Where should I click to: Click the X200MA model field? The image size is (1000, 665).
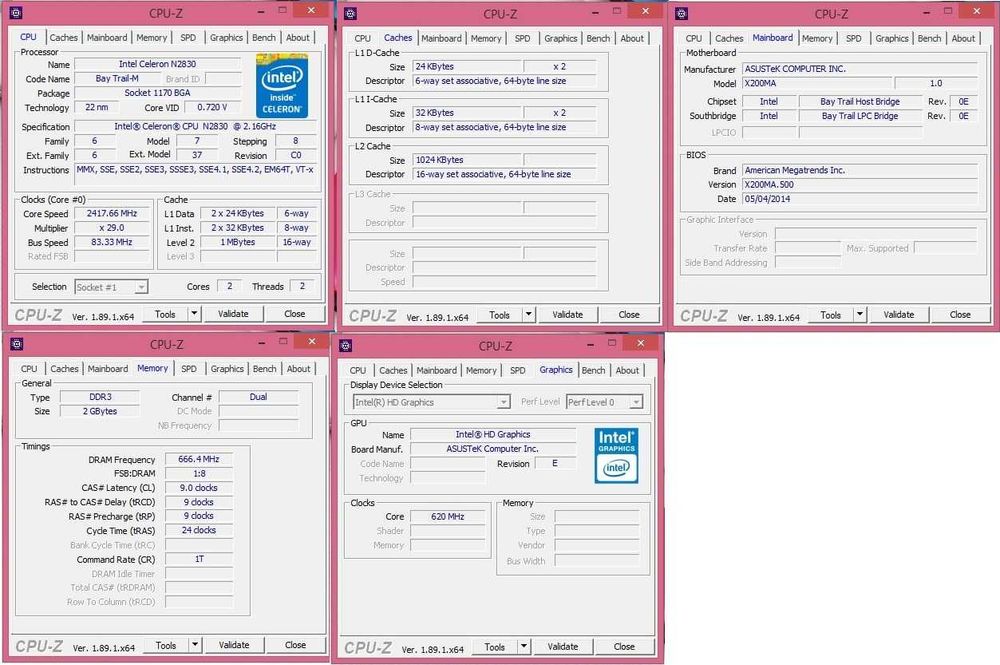pyautogui.click(x=817, y=84)
